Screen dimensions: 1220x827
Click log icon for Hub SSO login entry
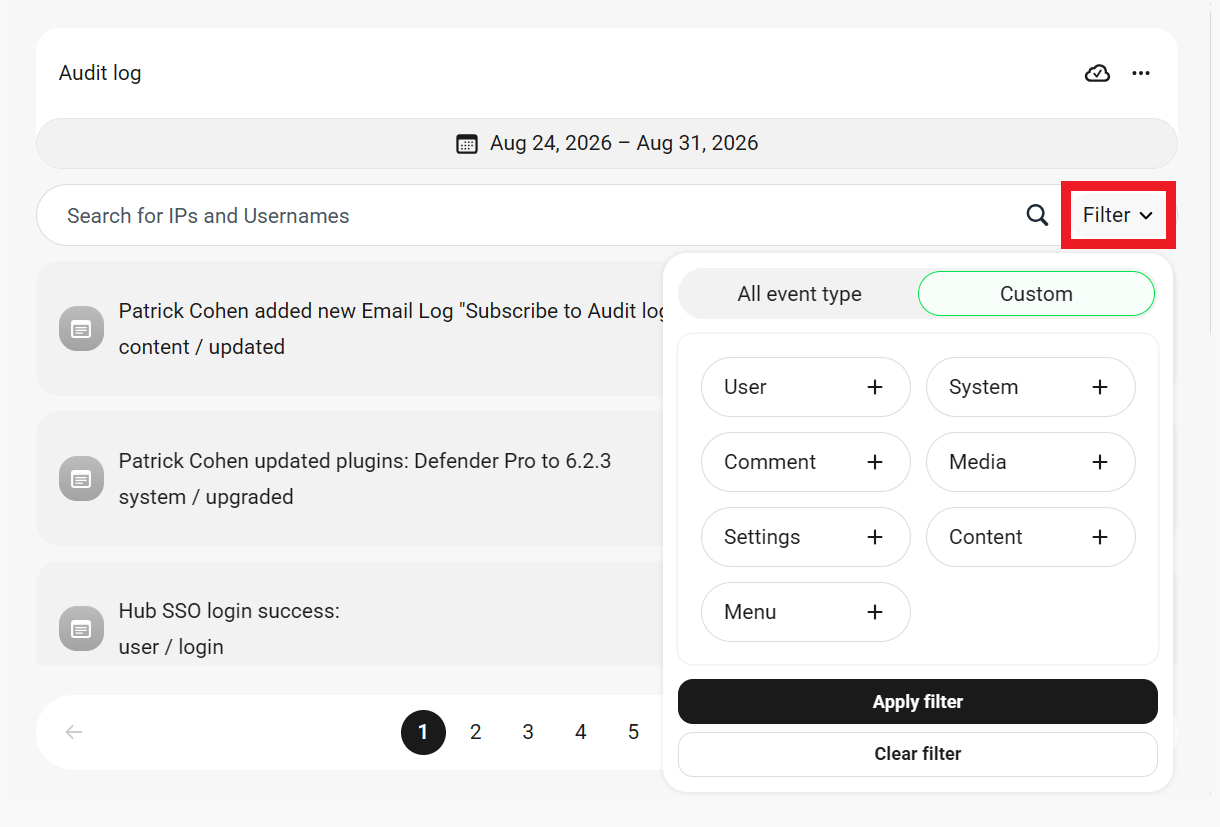[x=81, y=629]
